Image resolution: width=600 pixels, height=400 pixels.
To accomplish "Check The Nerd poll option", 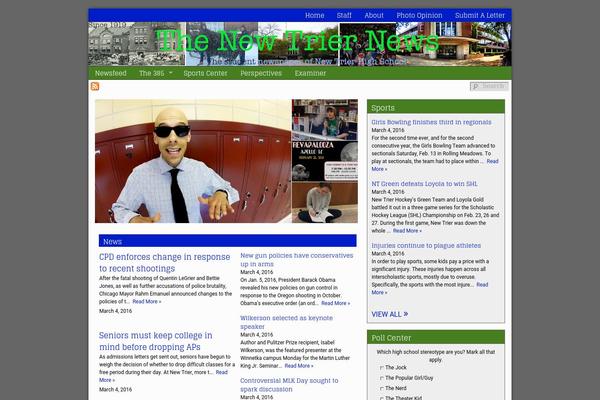I will click(382, 389).
